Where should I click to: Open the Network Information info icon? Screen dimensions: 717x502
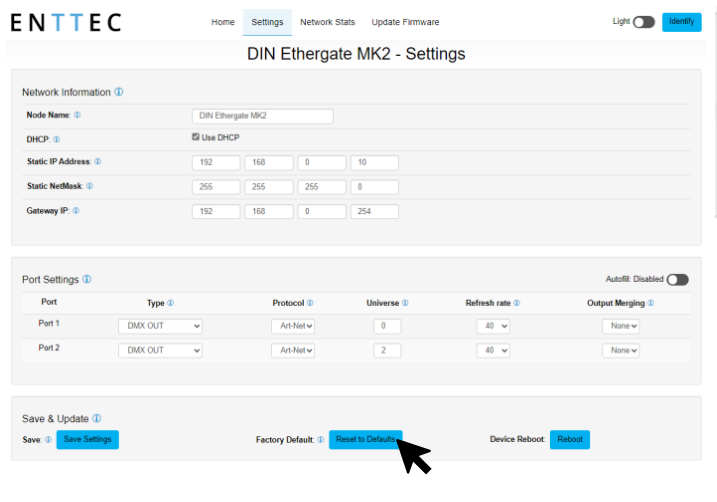(119, 92)
